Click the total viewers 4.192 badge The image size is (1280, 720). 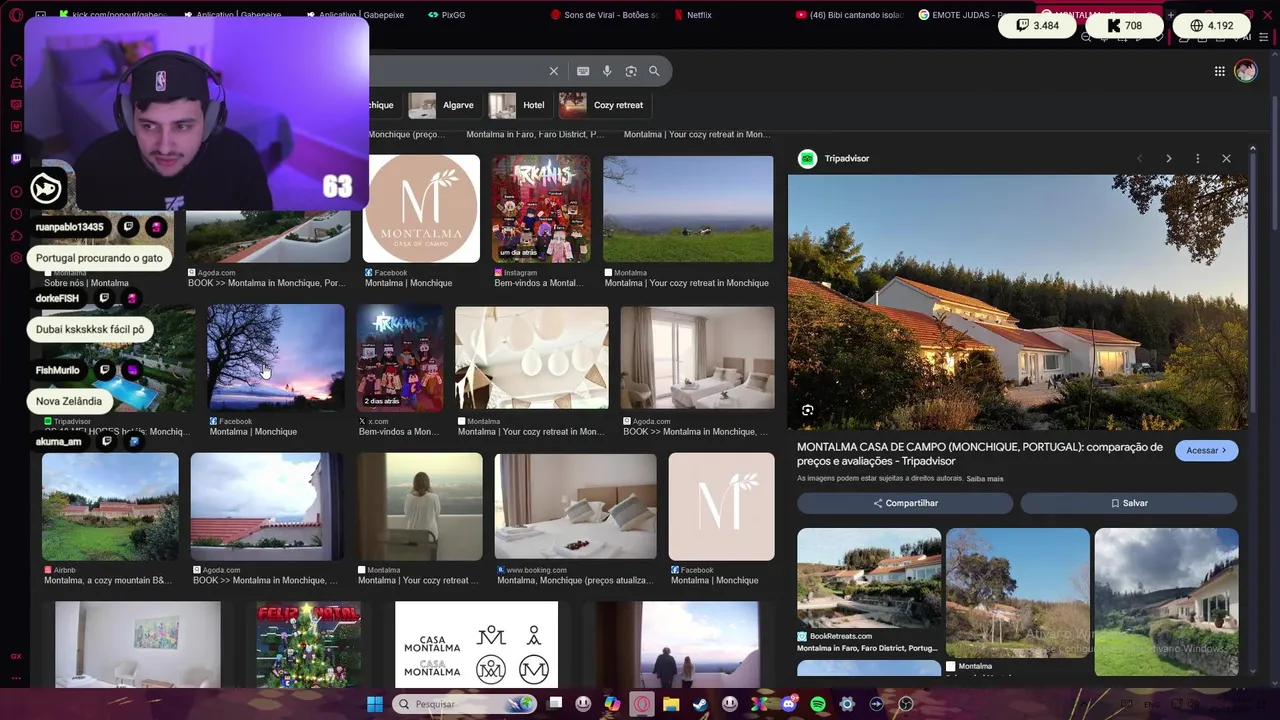[1212, 26]
